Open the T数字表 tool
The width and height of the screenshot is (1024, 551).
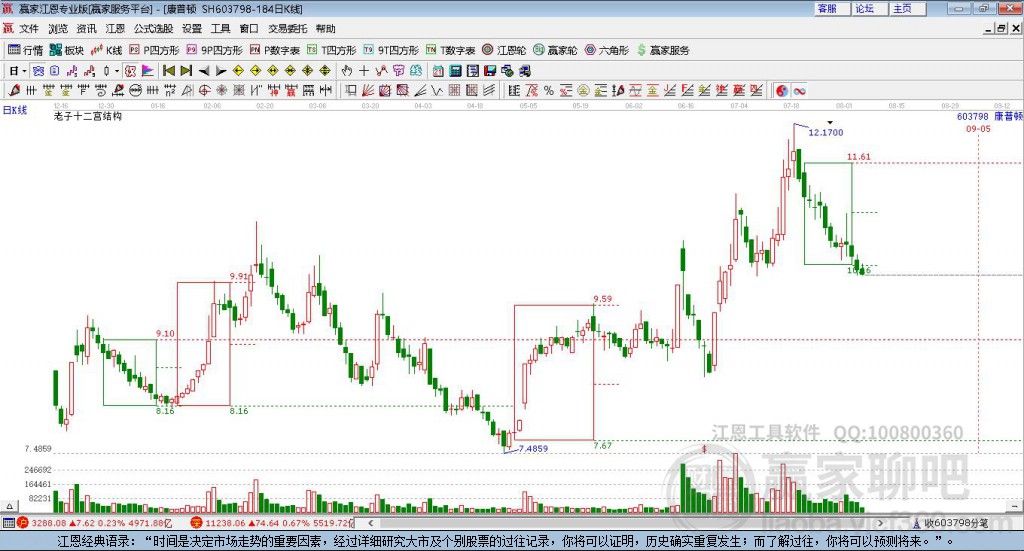(450, 50)
